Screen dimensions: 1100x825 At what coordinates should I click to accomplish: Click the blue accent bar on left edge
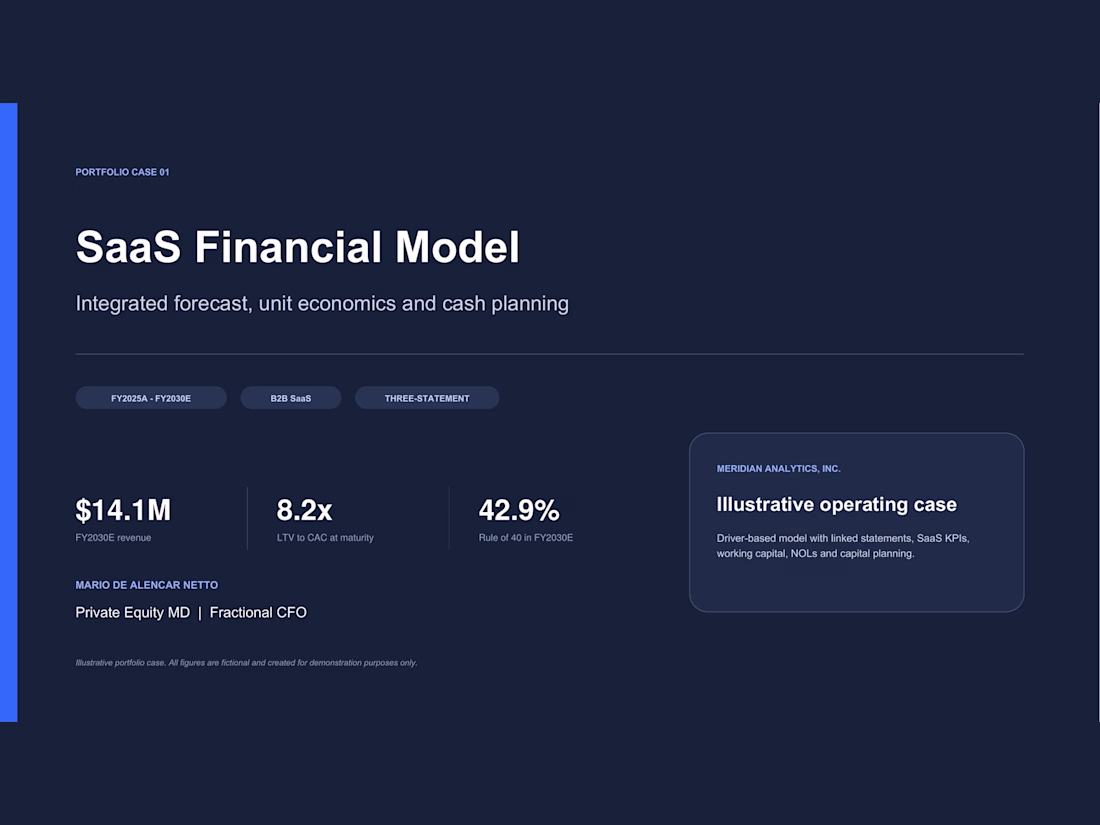(x=8, y=412)
